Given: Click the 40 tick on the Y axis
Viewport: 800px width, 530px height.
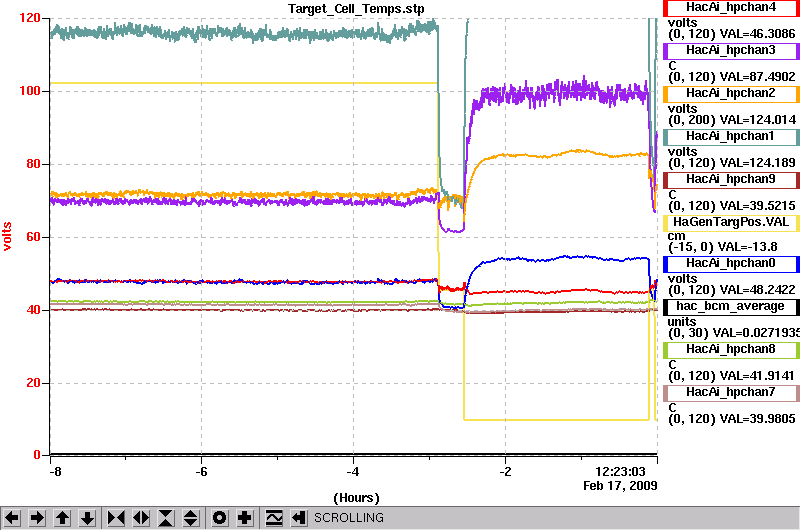Looking at the screenshot, I should (33, 310).
